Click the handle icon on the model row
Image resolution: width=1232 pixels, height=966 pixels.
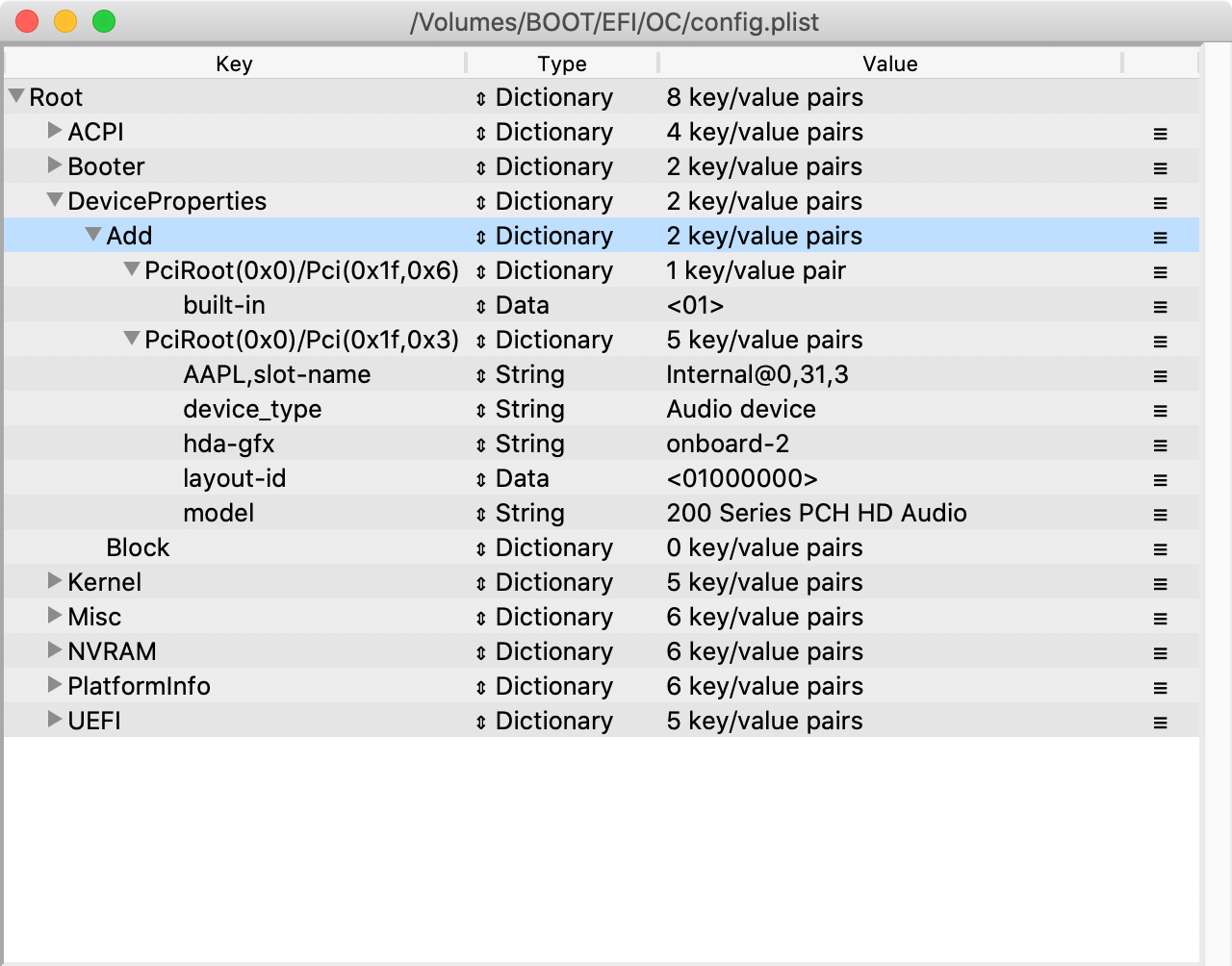coord(1160,515)
